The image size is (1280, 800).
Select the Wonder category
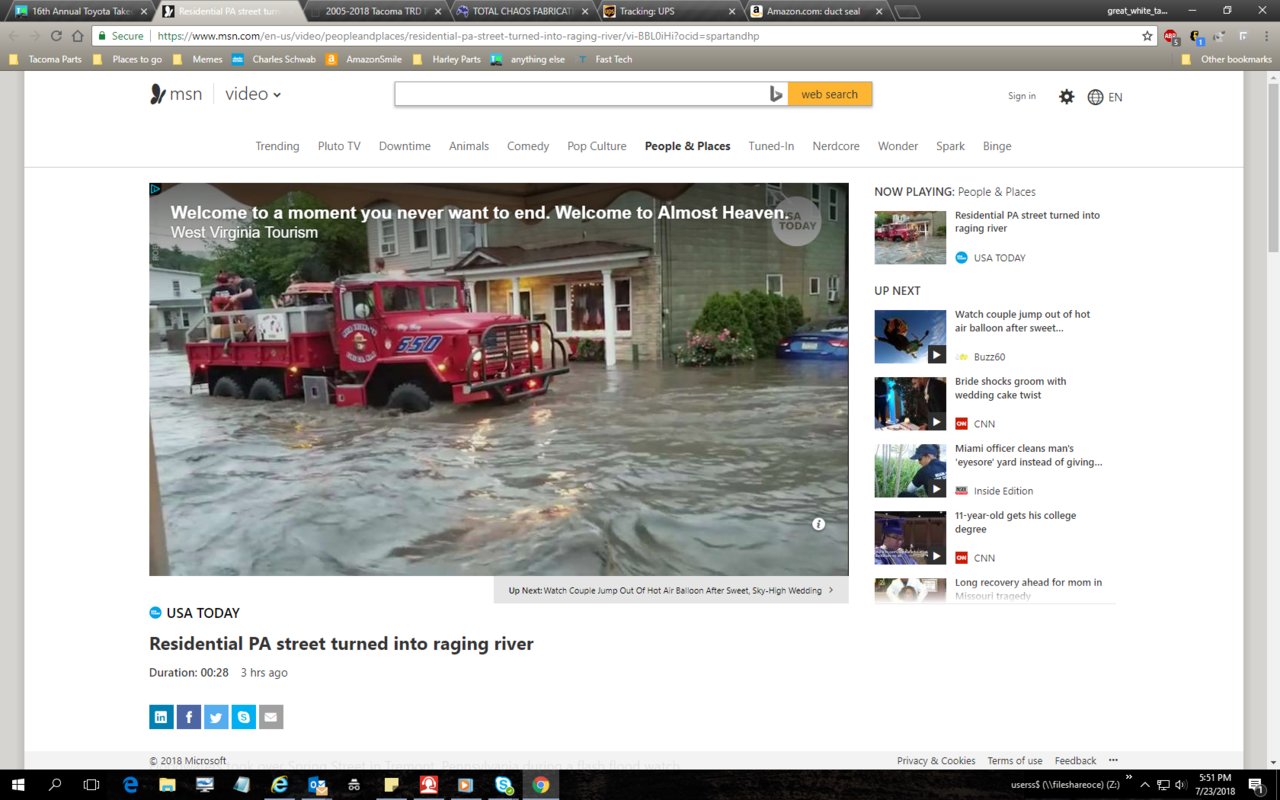click(898, 146)
